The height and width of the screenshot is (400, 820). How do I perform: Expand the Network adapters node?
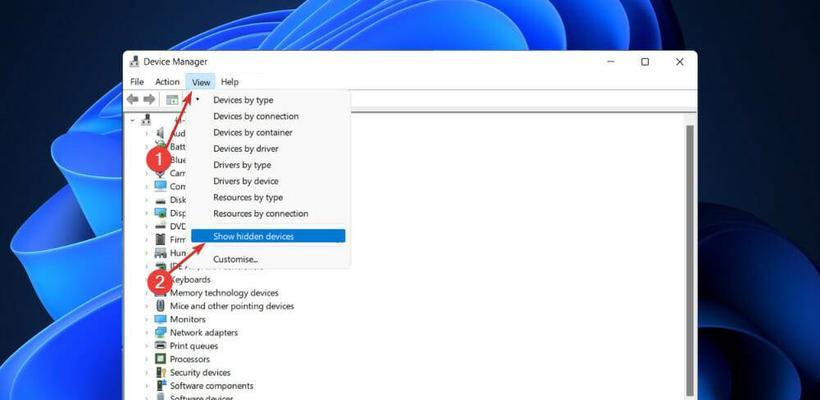(147, 333)
